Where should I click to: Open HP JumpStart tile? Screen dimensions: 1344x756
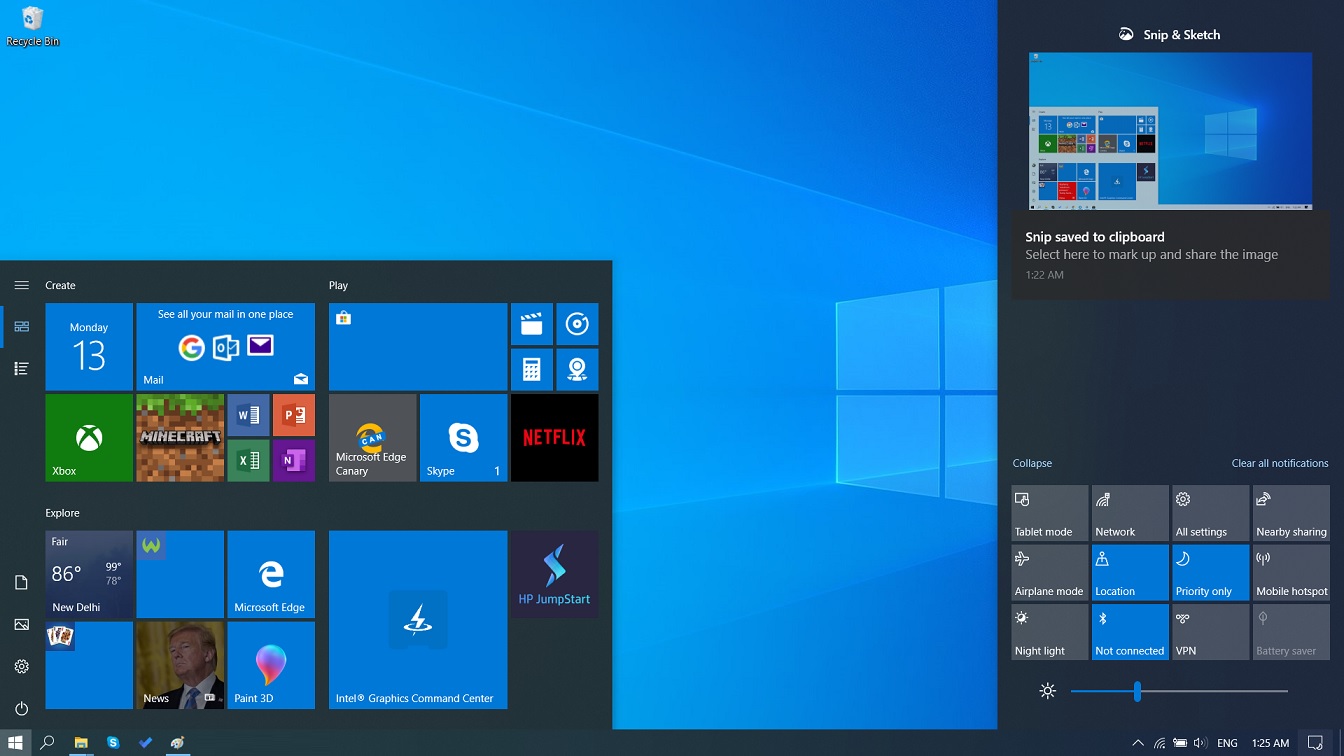coord(554,574)
